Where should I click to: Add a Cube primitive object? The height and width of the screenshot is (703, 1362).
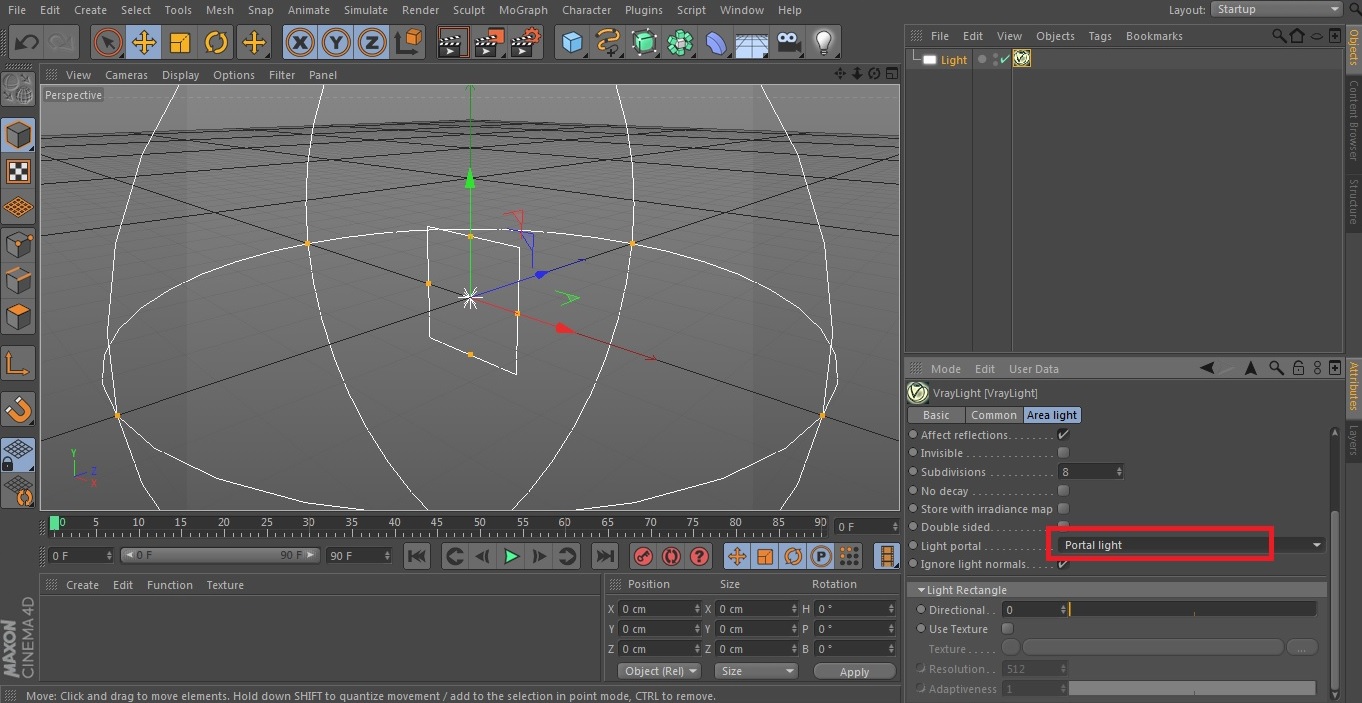pos(572,43)
